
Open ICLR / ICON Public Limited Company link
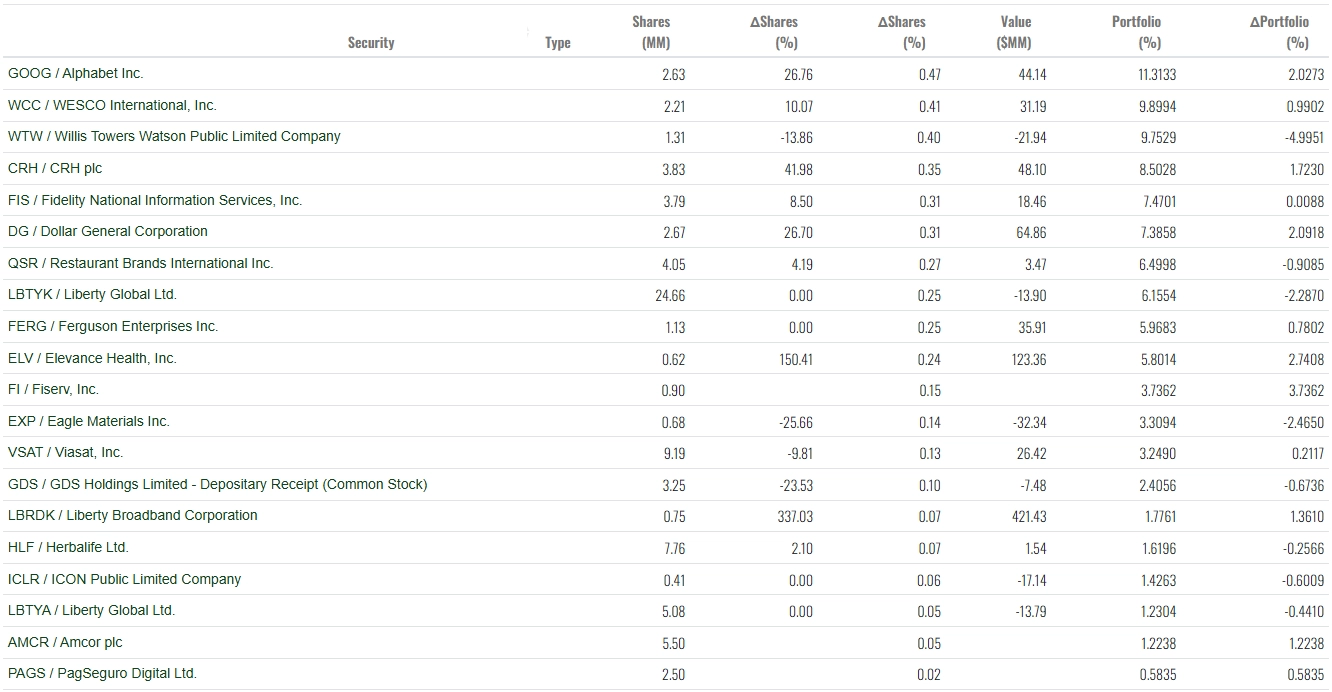point(125,580)
